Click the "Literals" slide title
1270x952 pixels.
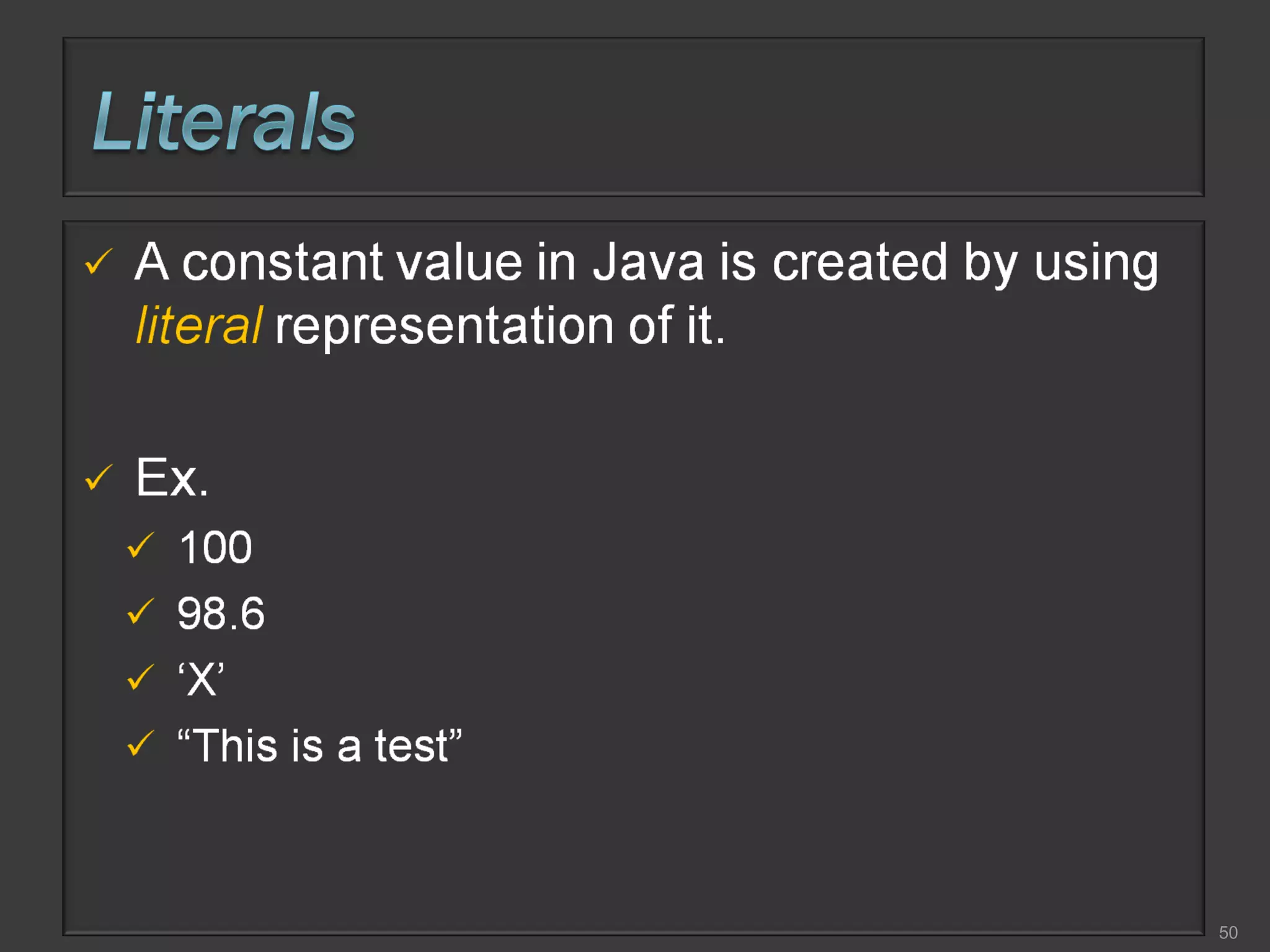coord(223,121)
